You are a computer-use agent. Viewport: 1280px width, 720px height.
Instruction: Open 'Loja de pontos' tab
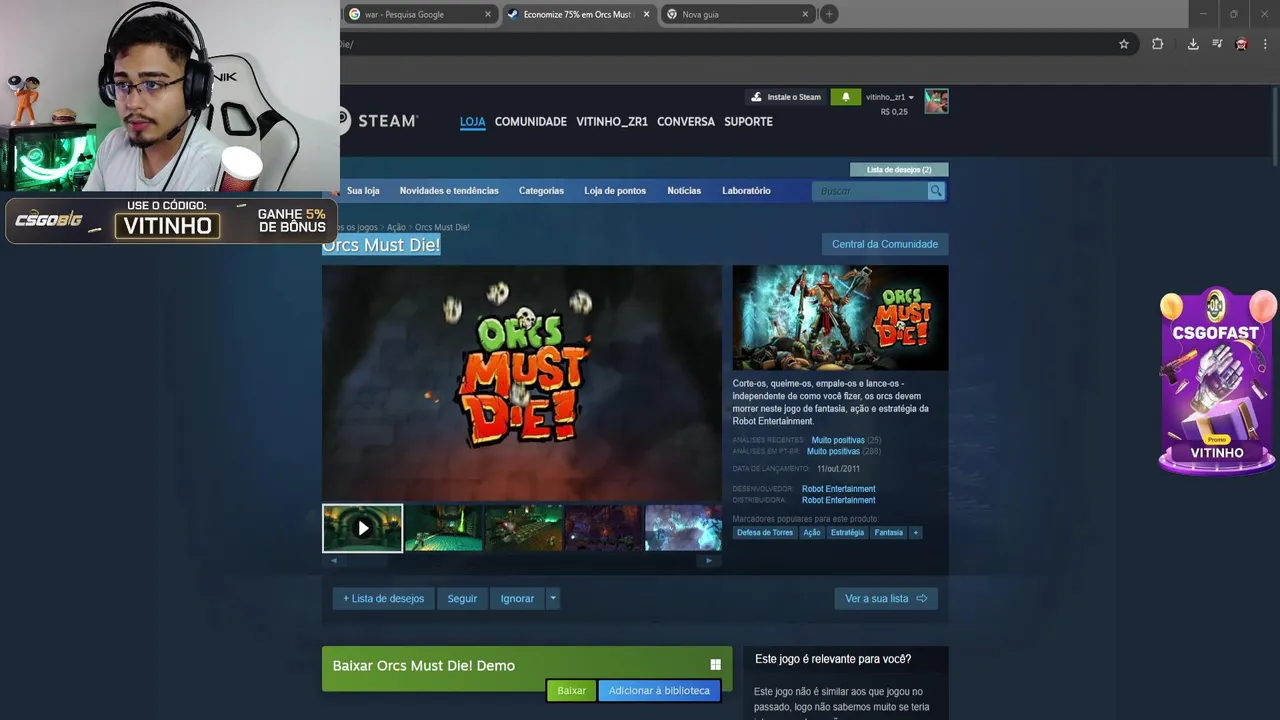[615, 191]
